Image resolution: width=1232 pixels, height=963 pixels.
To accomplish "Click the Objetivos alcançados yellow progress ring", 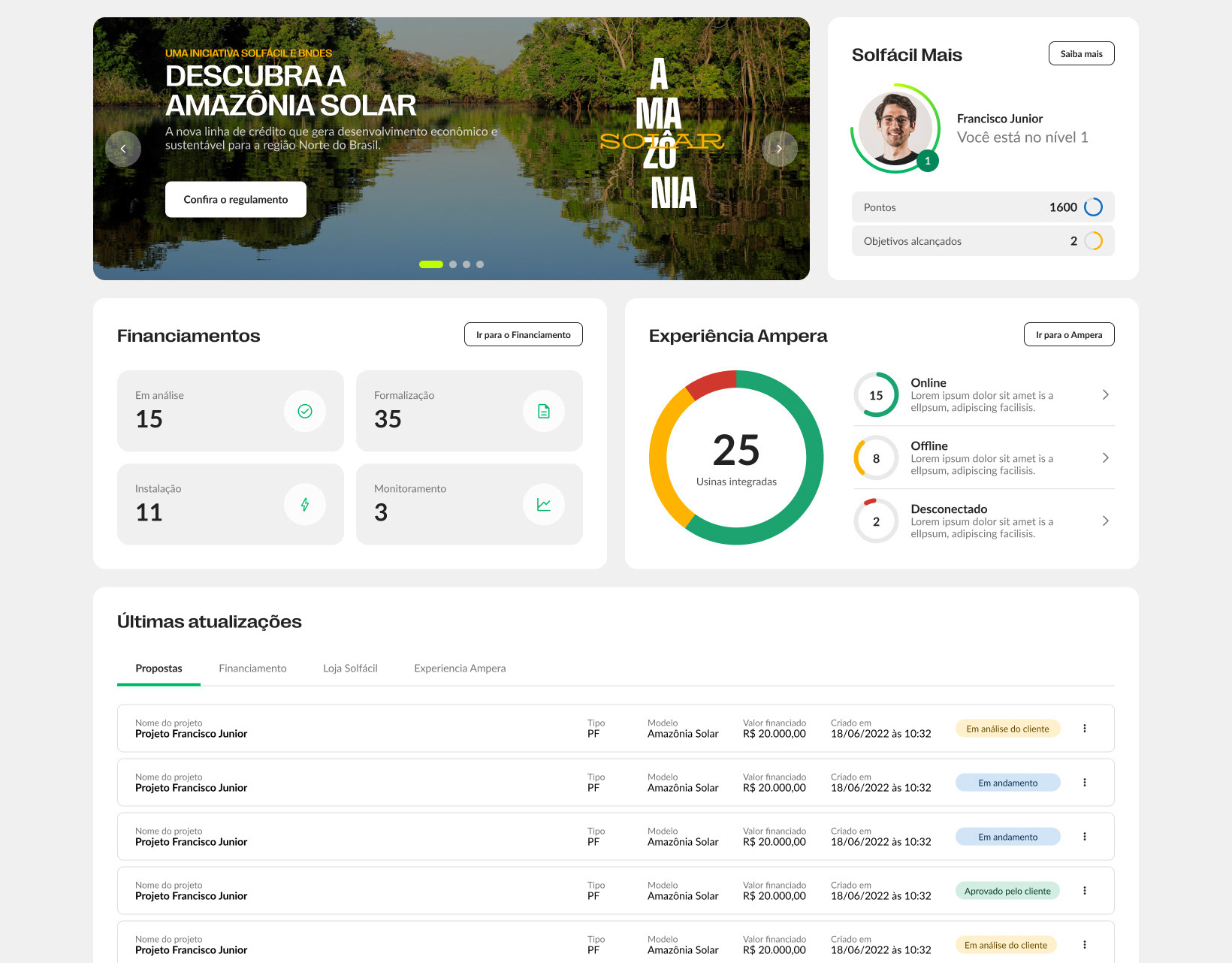I will click(x=1094, y=240).
